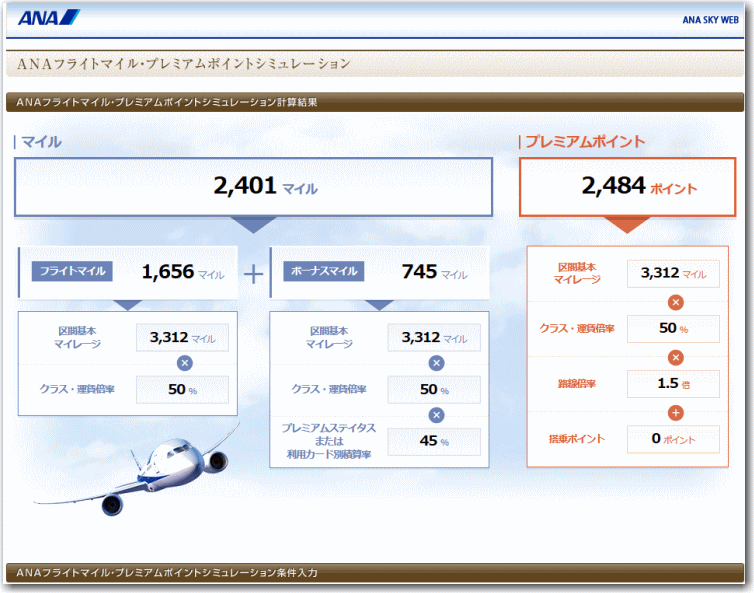
Task: Click the 50% field in bonus mile panel
Action: [x=434, y=390]
